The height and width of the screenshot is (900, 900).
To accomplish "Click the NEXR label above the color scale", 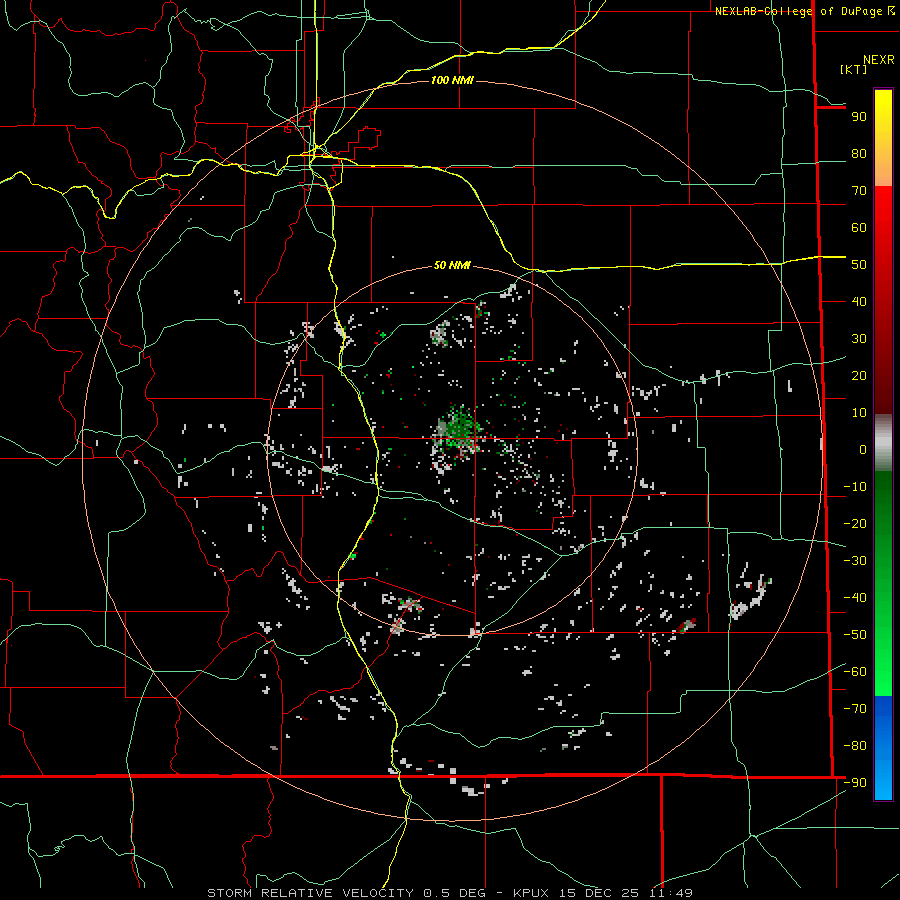I will point(878,60).
